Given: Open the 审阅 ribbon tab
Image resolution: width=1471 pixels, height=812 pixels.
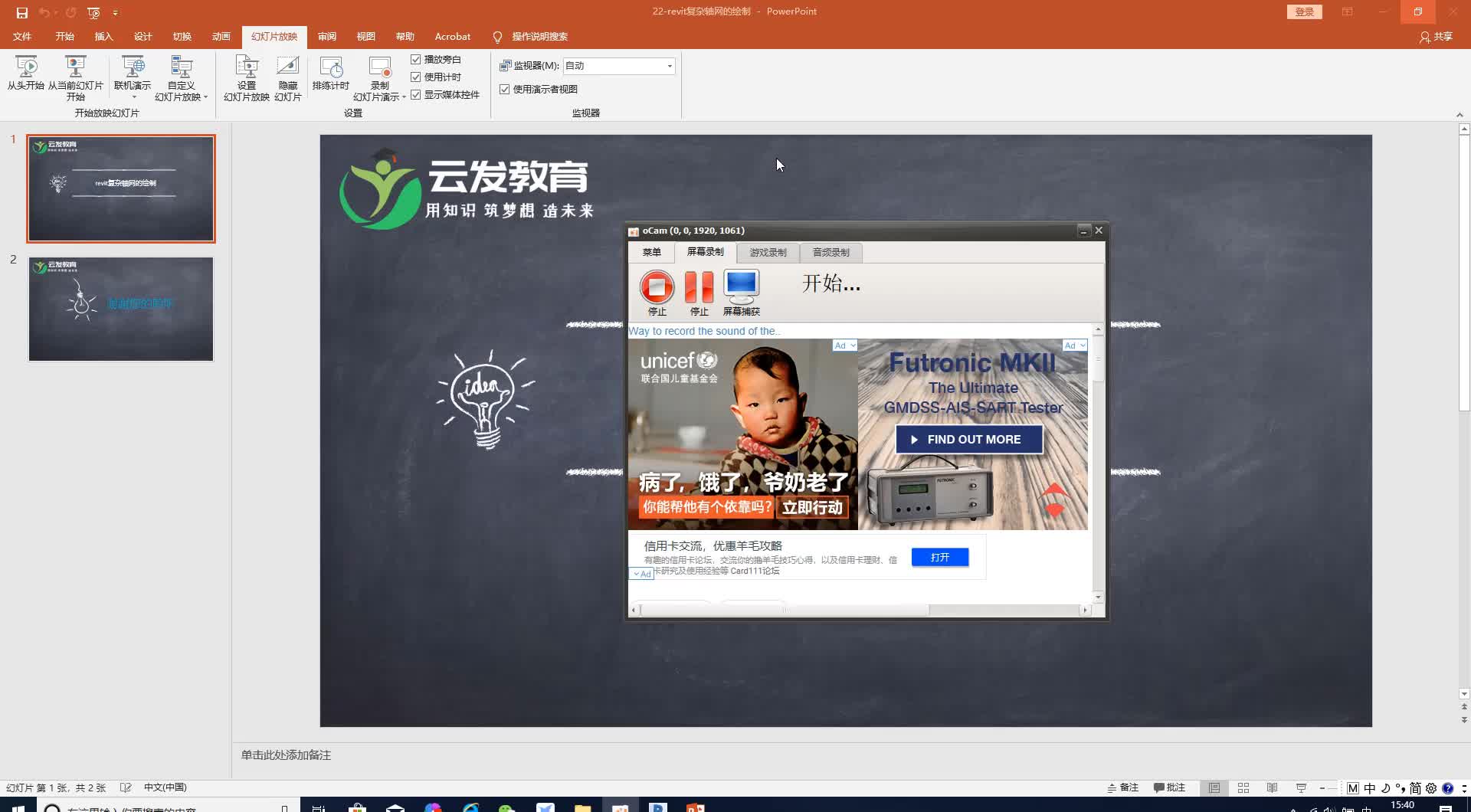Looking at the screenshot, I should click(326, 36).
